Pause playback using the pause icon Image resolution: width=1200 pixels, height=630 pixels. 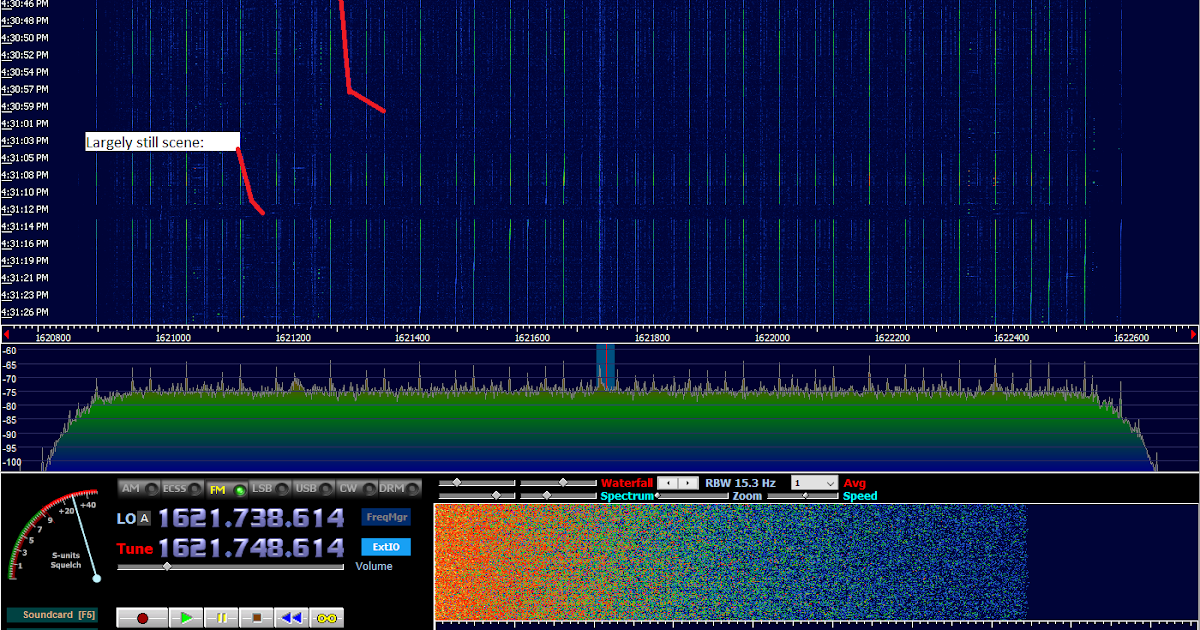(x=221, y=616)
